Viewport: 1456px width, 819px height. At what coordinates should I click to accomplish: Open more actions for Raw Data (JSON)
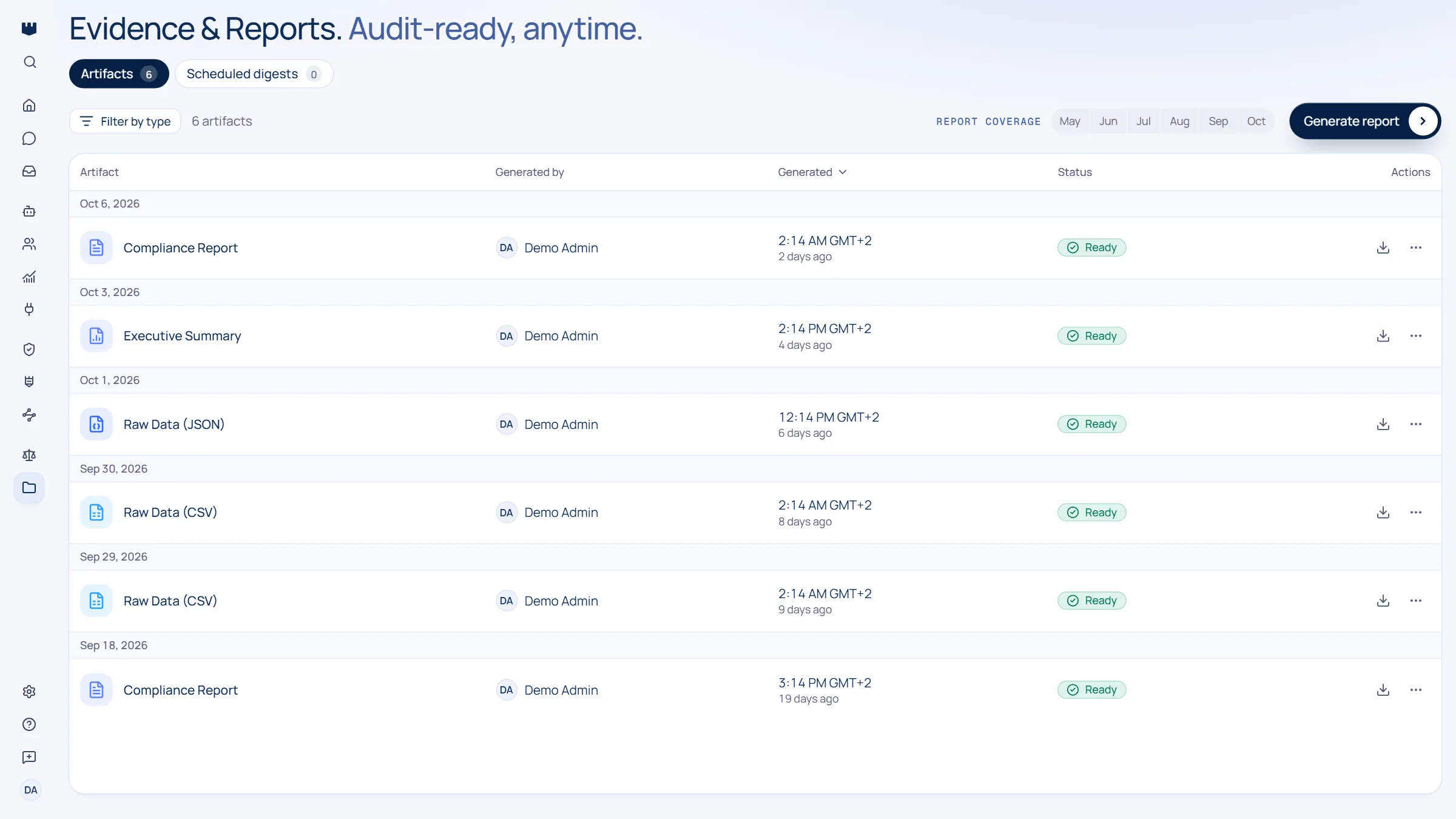click(x=1416, y=424)
